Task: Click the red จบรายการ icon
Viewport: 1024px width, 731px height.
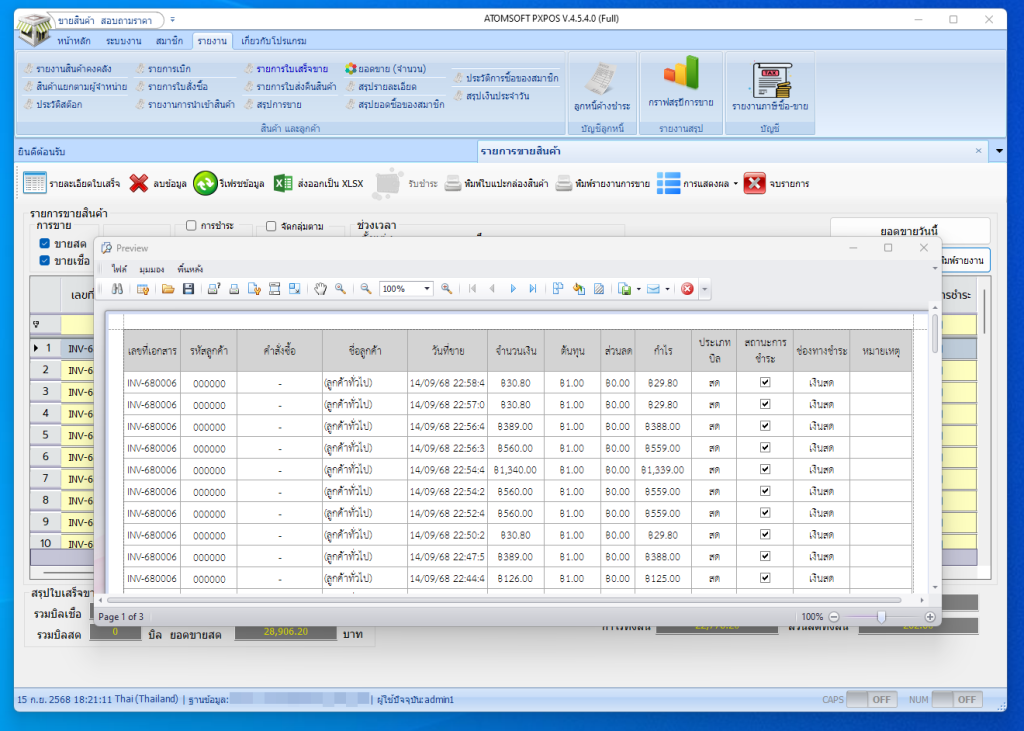Action: [x=754, y=184]
